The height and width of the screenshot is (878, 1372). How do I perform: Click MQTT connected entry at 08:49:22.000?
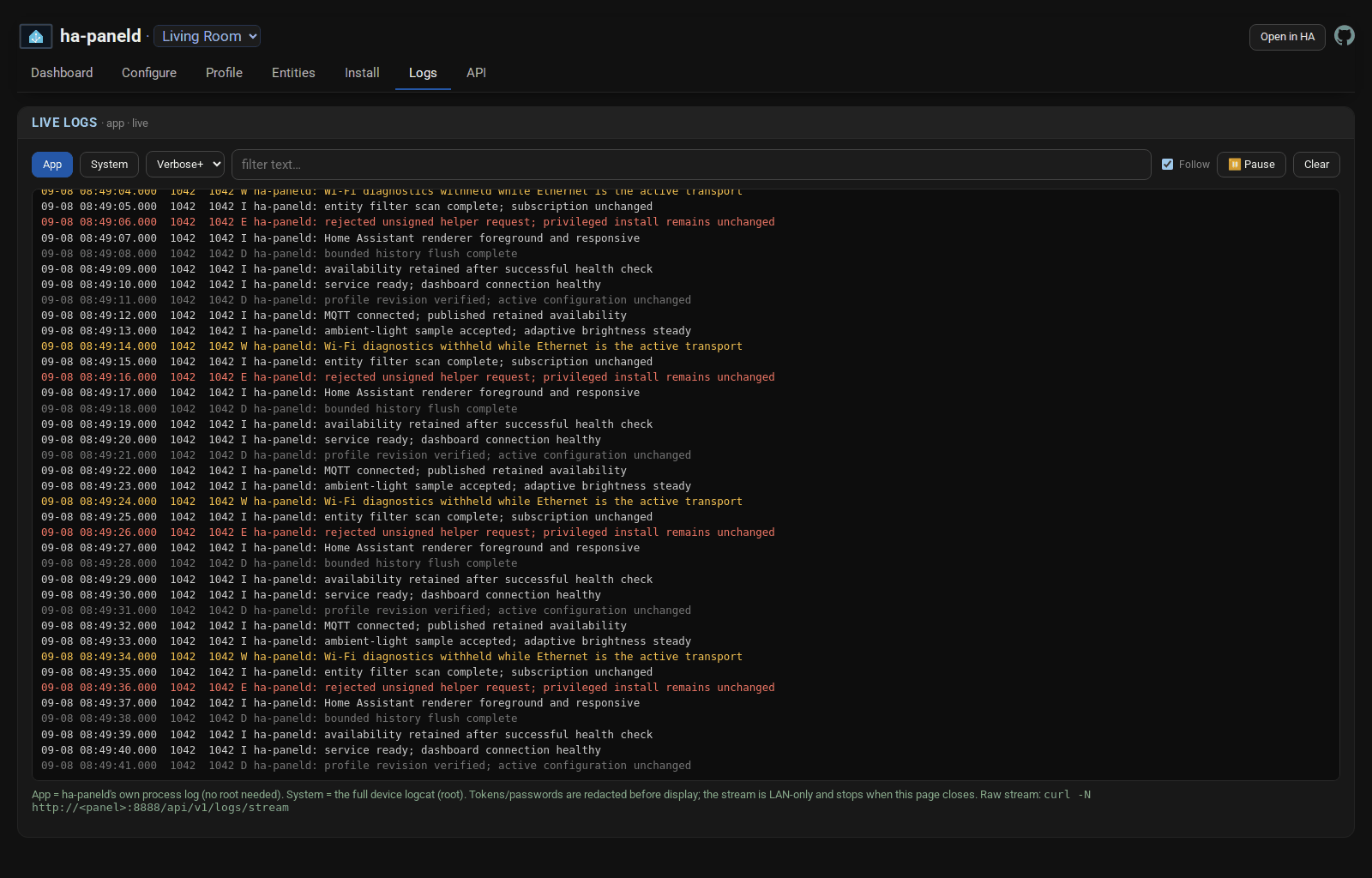click(334, 471)
